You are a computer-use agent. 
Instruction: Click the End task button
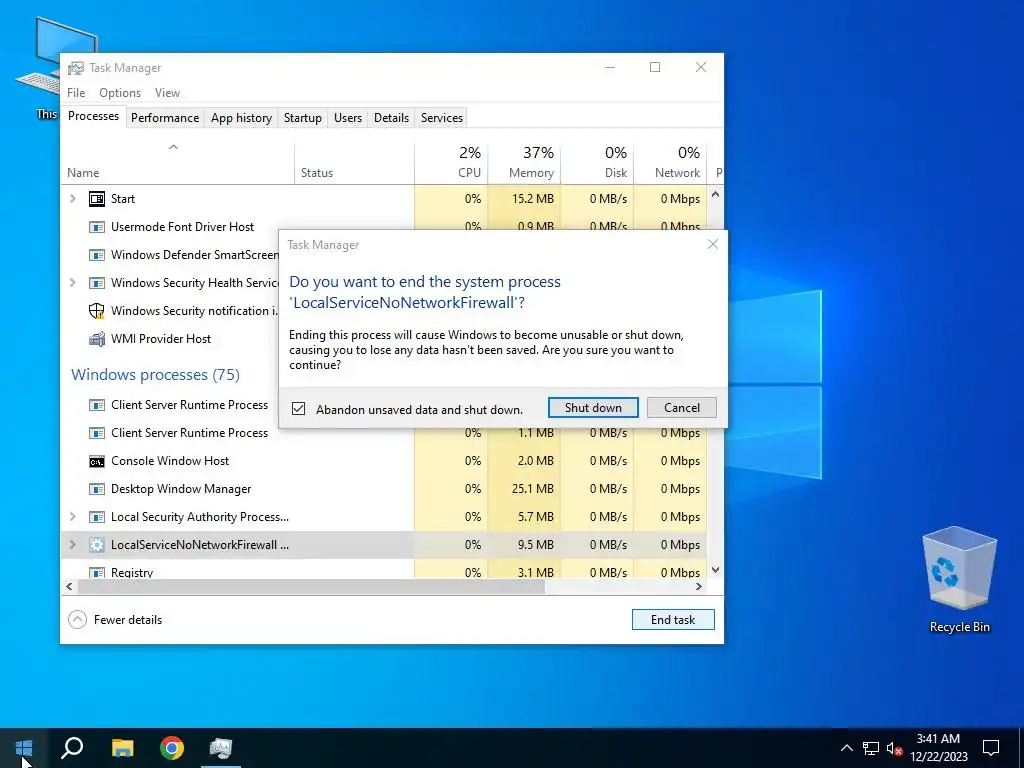[x=673, y=620]
